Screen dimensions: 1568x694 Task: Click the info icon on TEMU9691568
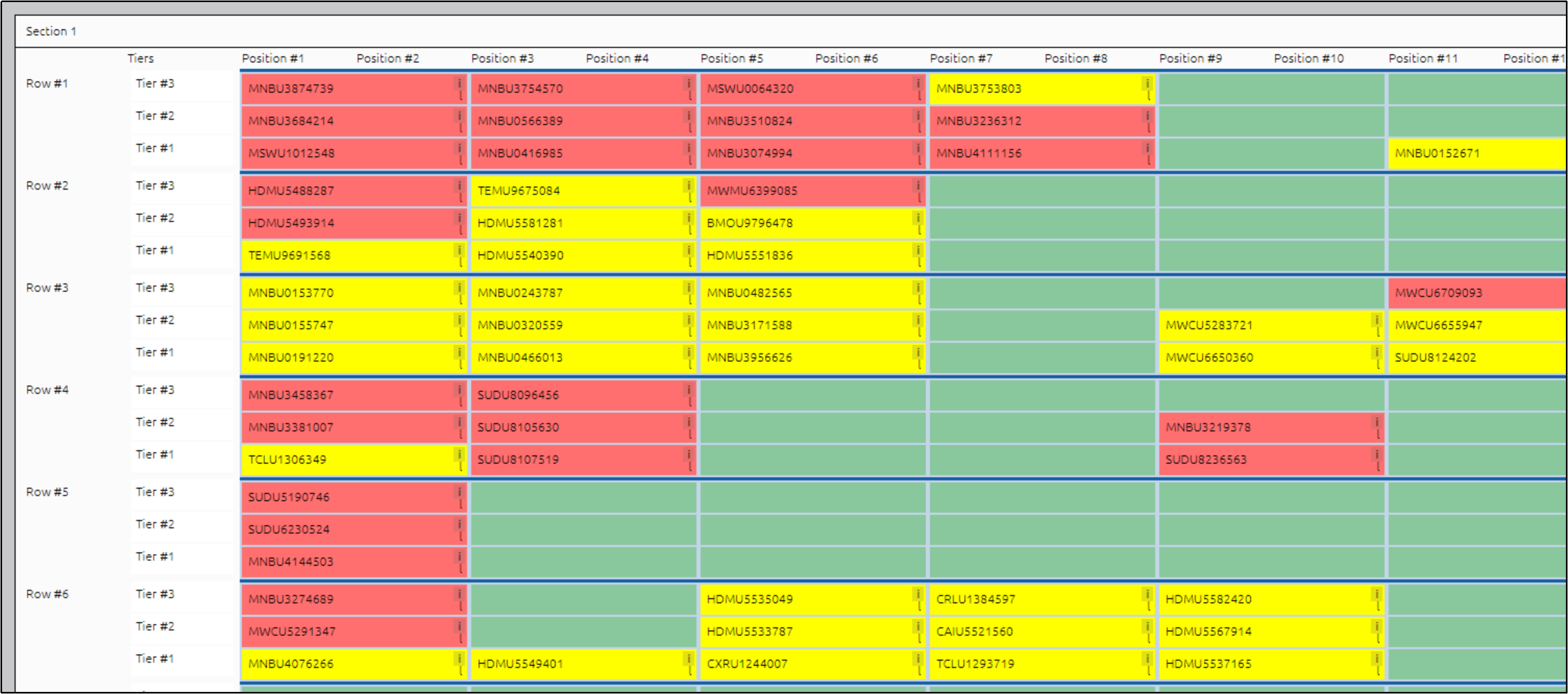point(460,250)
